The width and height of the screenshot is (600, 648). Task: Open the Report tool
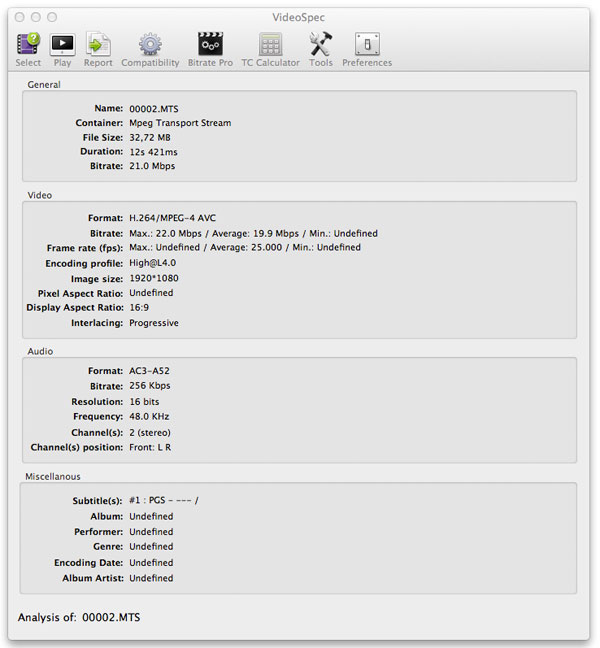click(98, 44)
